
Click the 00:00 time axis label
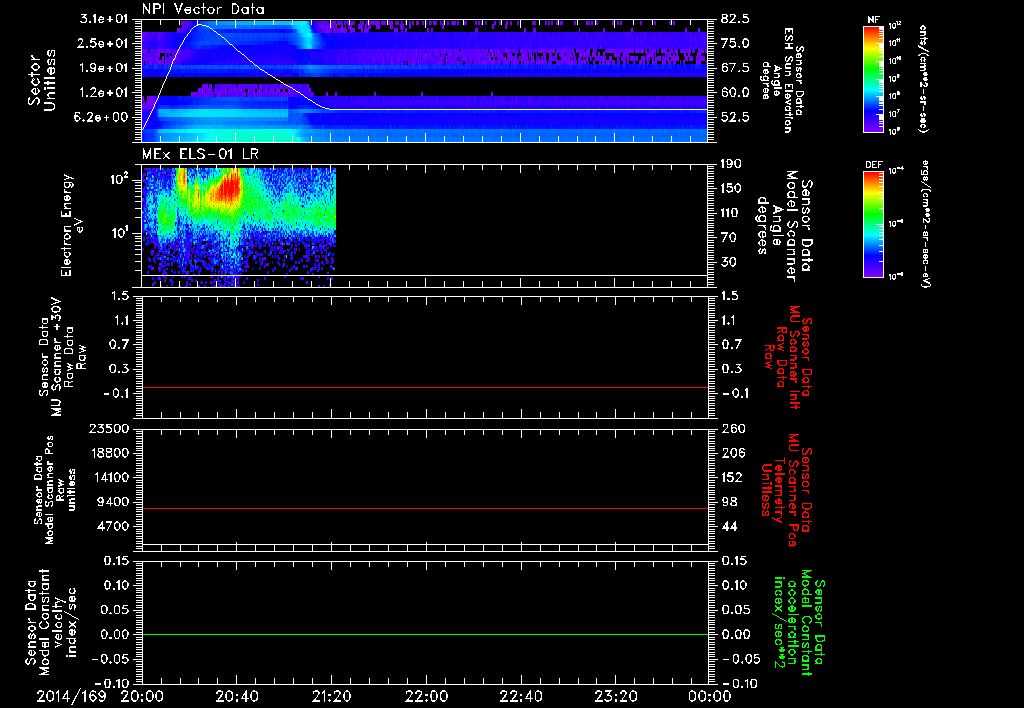point(710,696)
